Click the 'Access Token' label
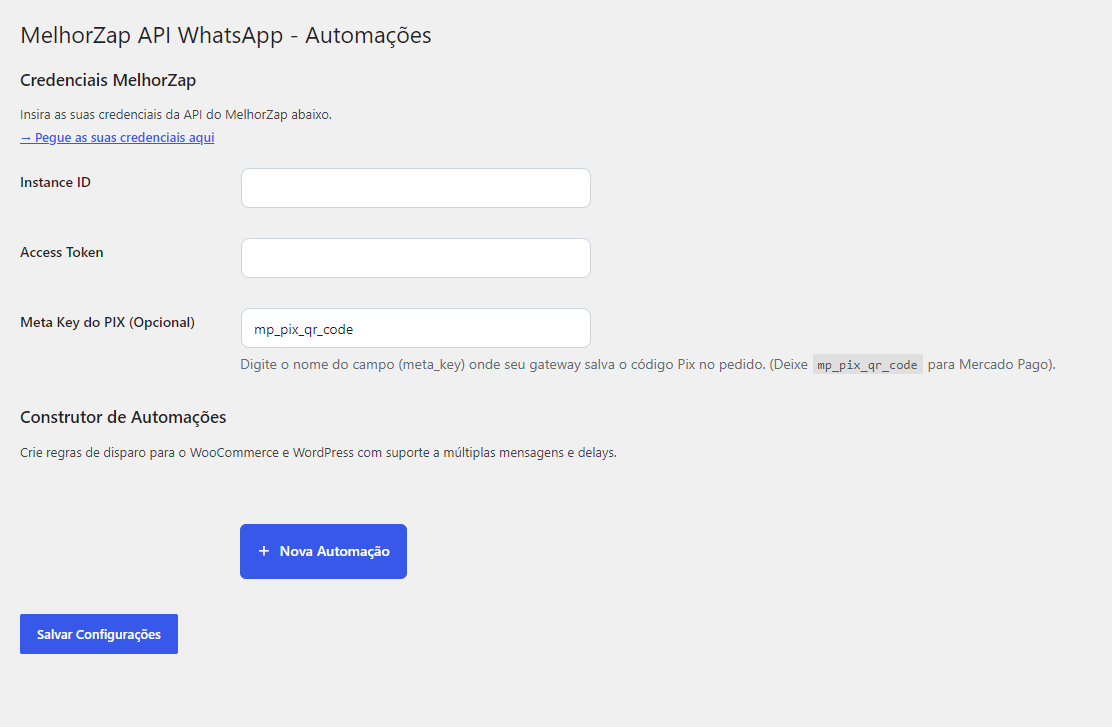 [x=62, y=252]
